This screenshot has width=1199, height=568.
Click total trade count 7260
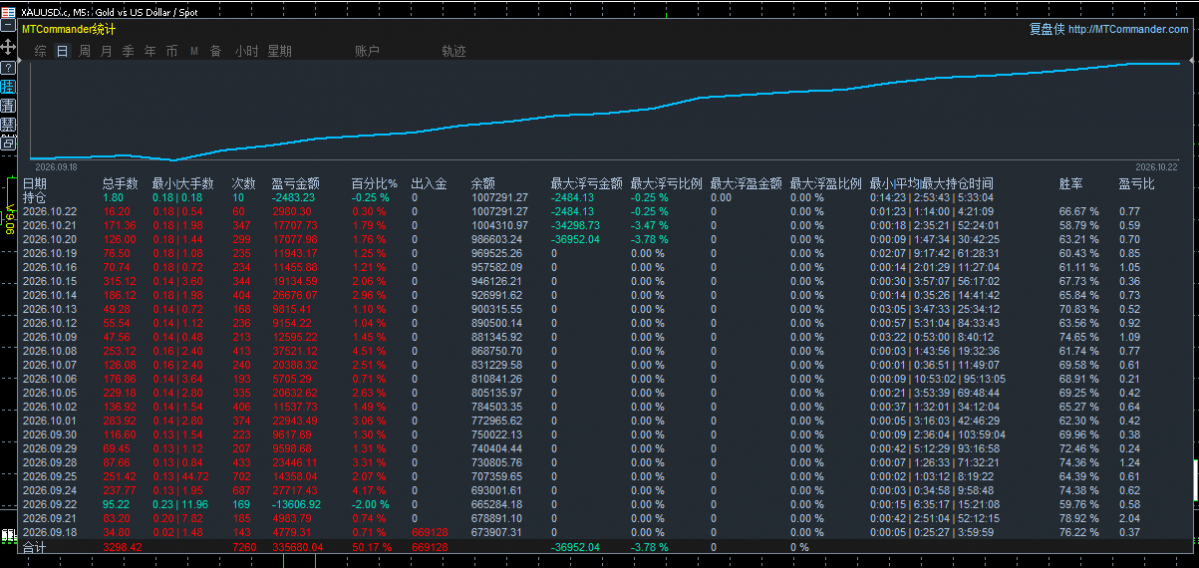pos(244,547)
